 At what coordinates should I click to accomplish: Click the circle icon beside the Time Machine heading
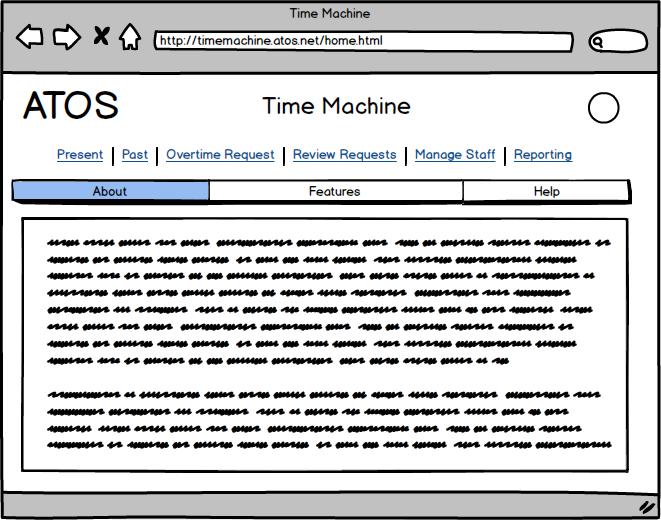click(603, 108)
